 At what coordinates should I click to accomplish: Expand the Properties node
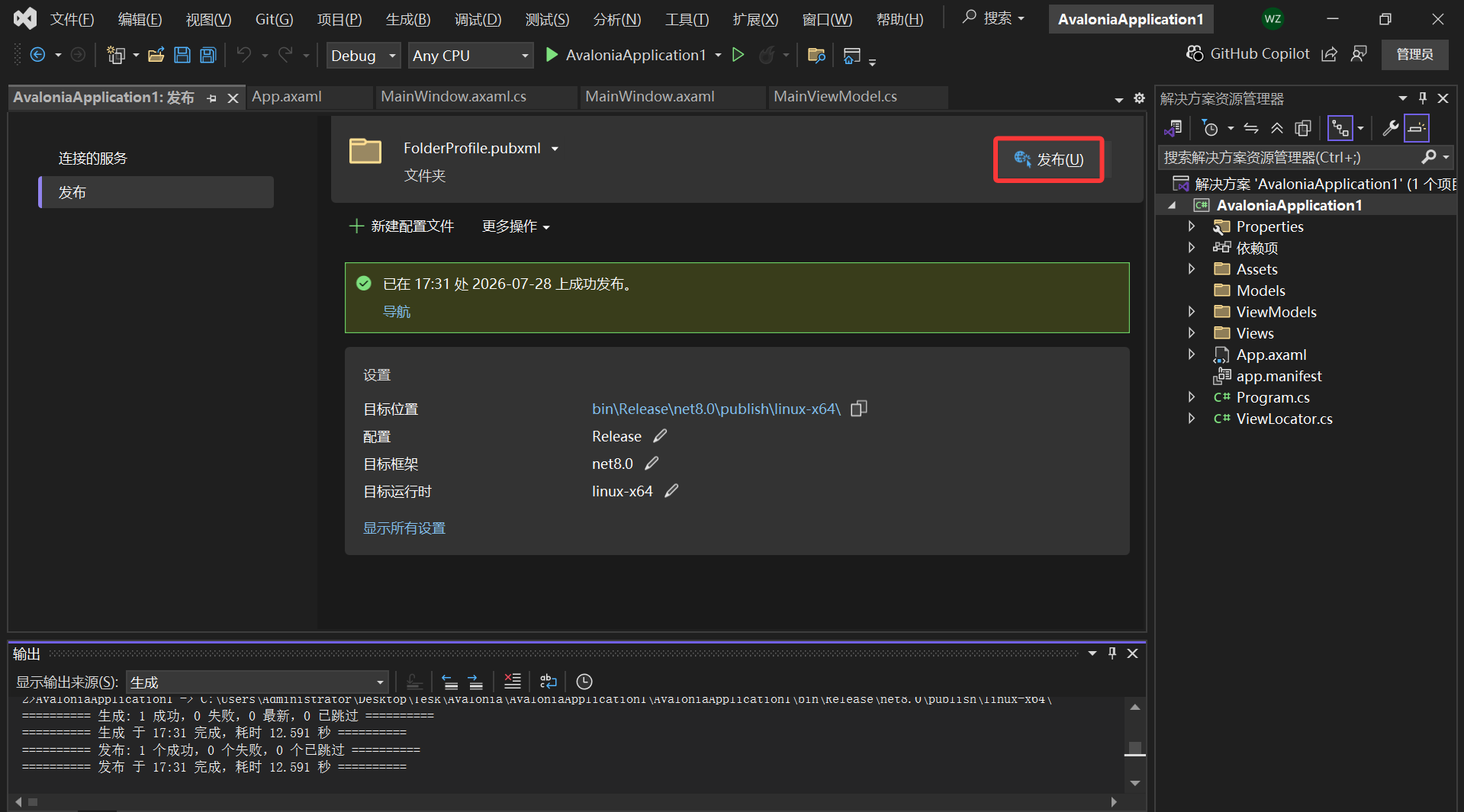pos(1191,226)
